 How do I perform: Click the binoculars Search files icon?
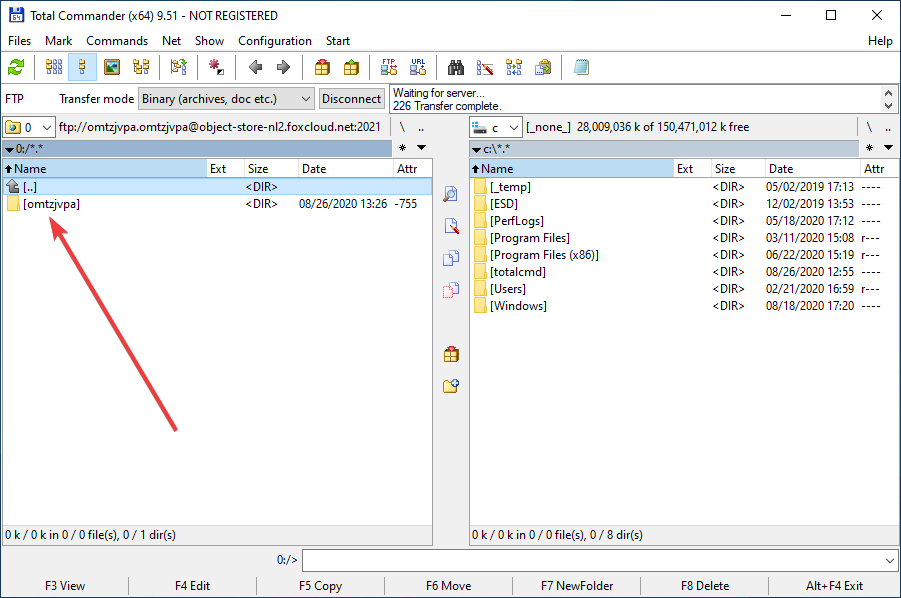point(456,68)
